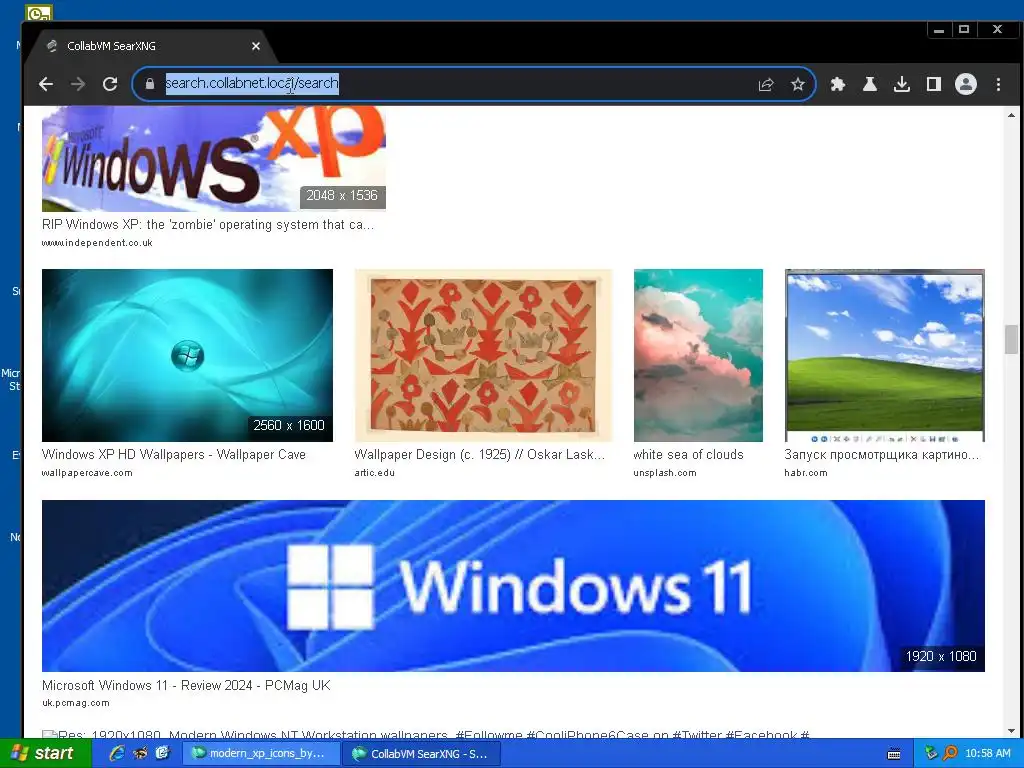Image resolution: width=1024 pixels, height=768 pixels.
Task: Open the pink clouds image thumbnail
Action: coord(698,355)
